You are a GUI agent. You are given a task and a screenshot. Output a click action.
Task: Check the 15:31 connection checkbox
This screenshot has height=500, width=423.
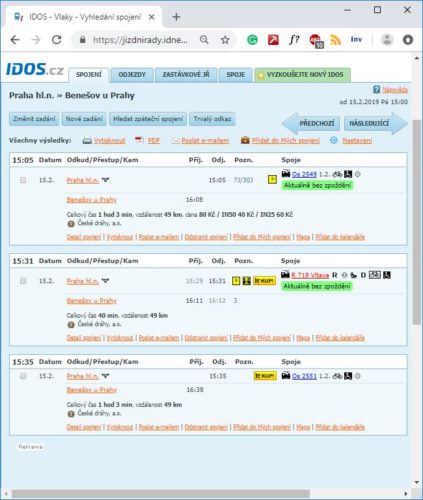23,281
